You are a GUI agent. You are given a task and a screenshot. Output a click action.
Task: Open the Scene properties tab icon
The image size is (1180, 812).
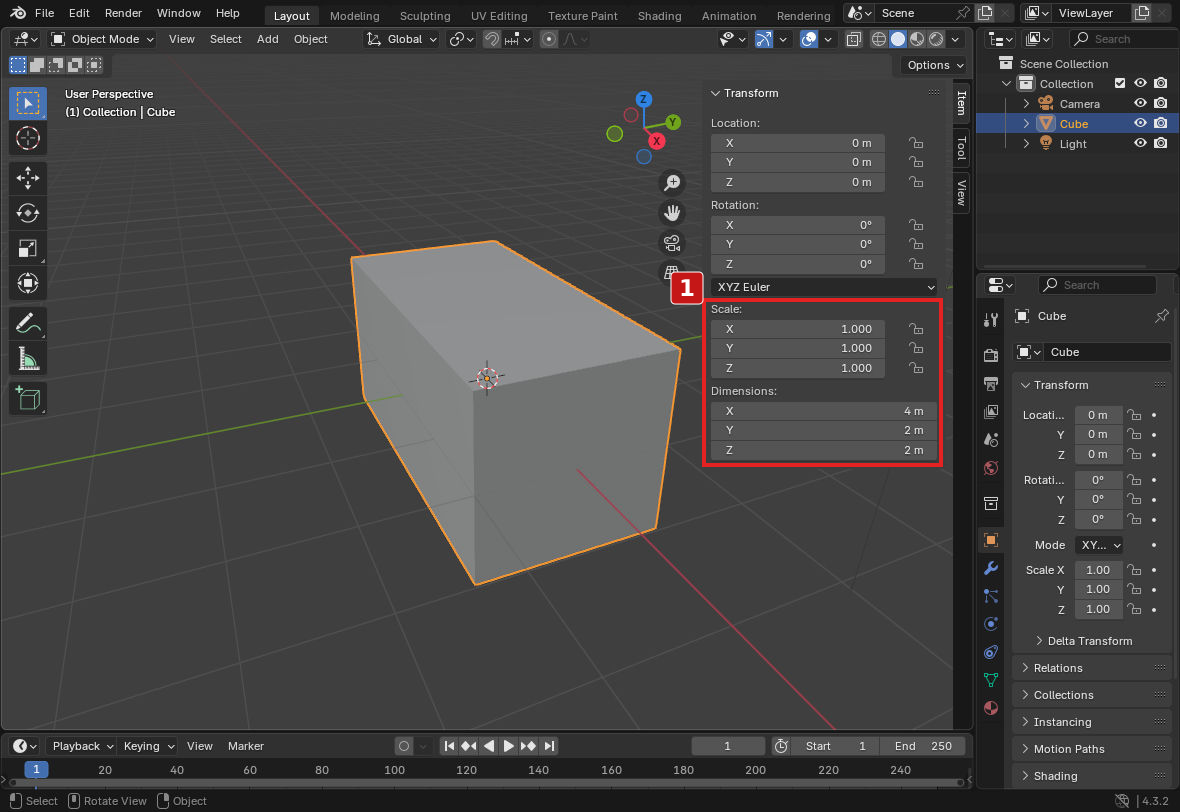(991, 439)
